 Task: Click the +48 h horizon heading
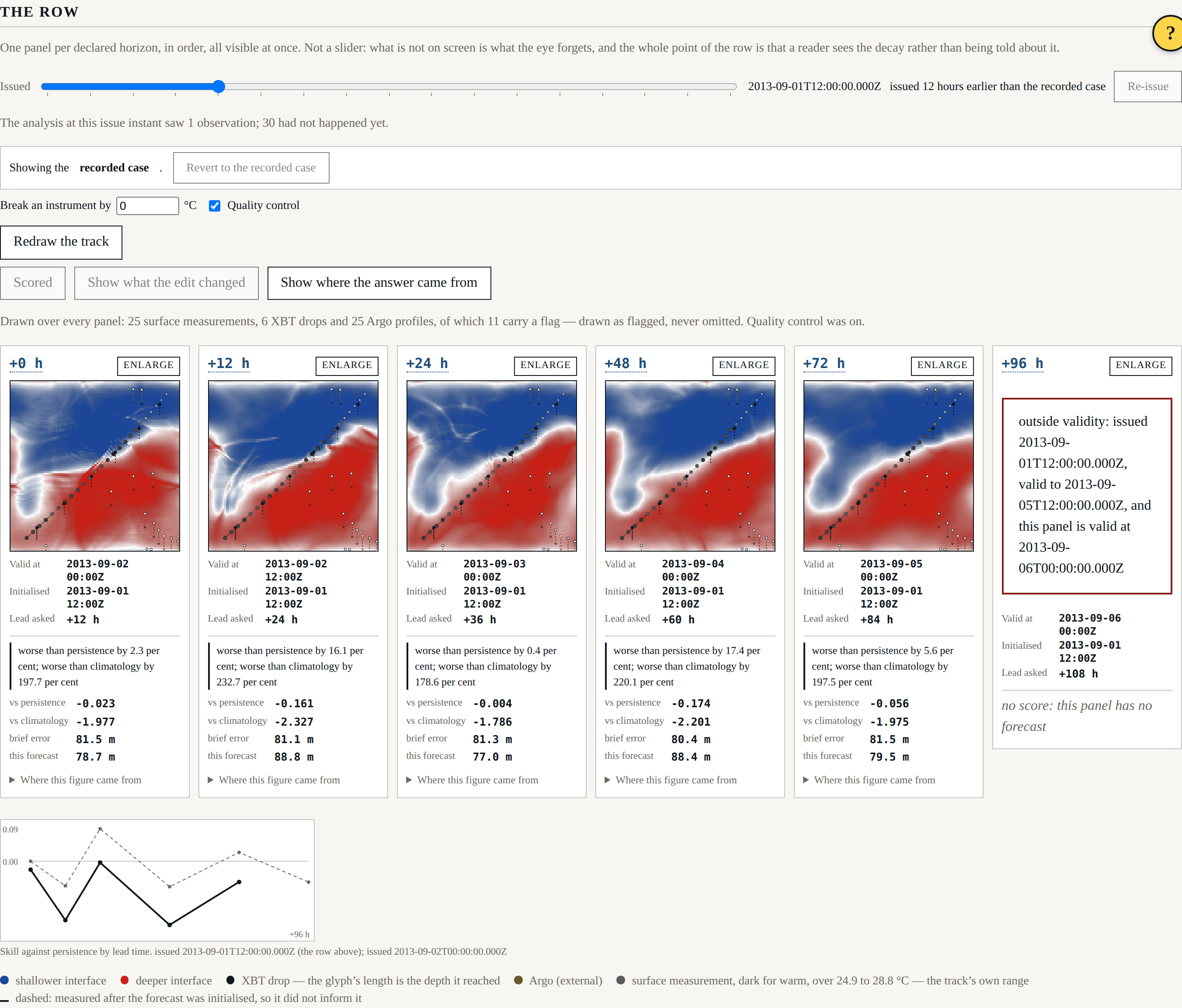[x=626, y=364]
